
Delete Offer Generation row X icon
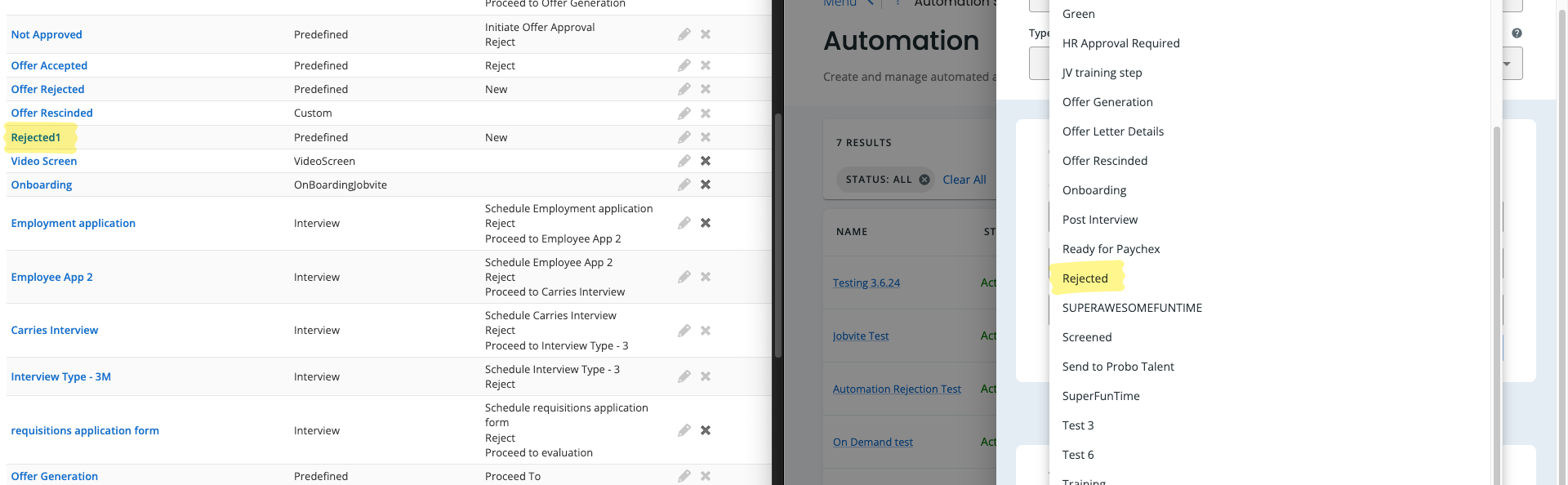coord(706,476)
